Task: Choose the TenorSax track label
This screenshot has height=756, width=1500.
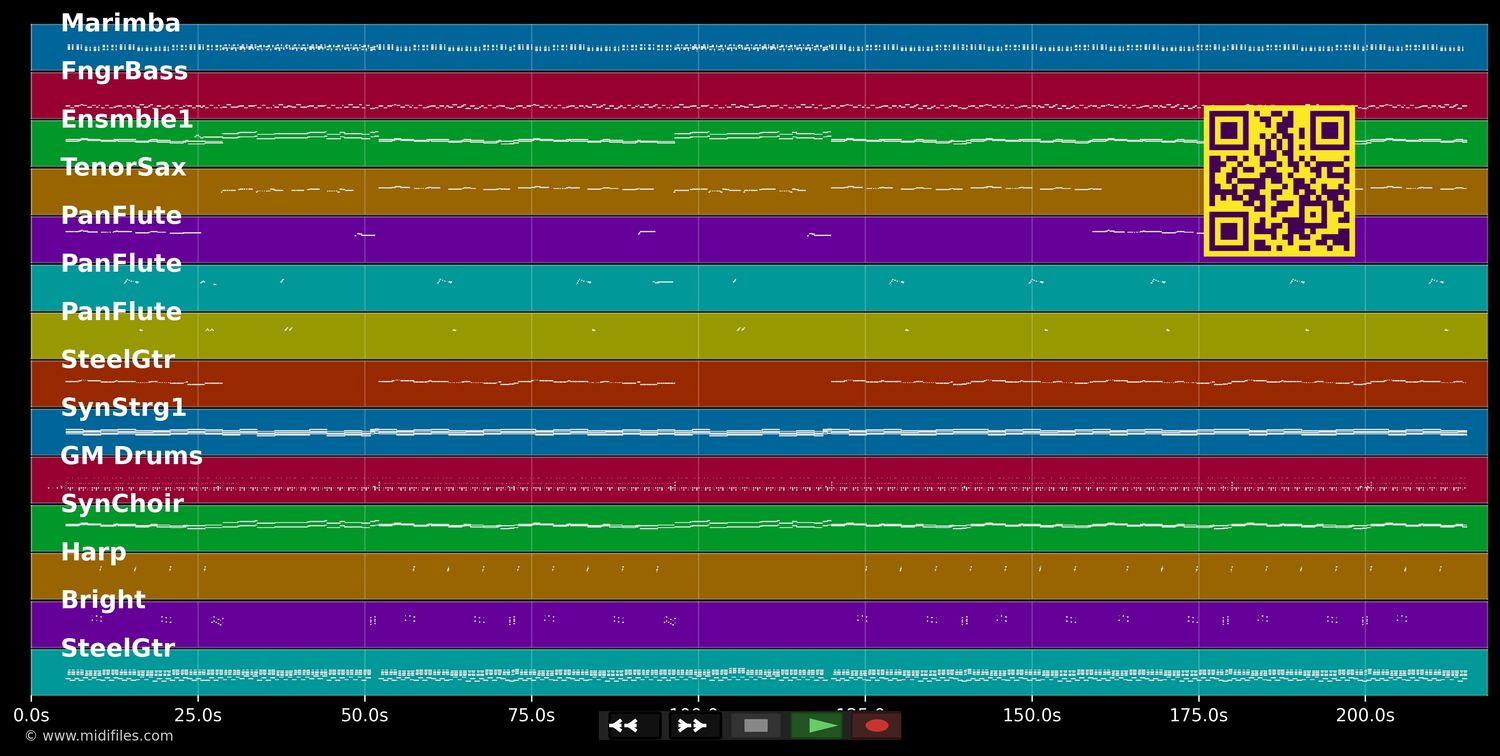Action: (x=124, y=168)
